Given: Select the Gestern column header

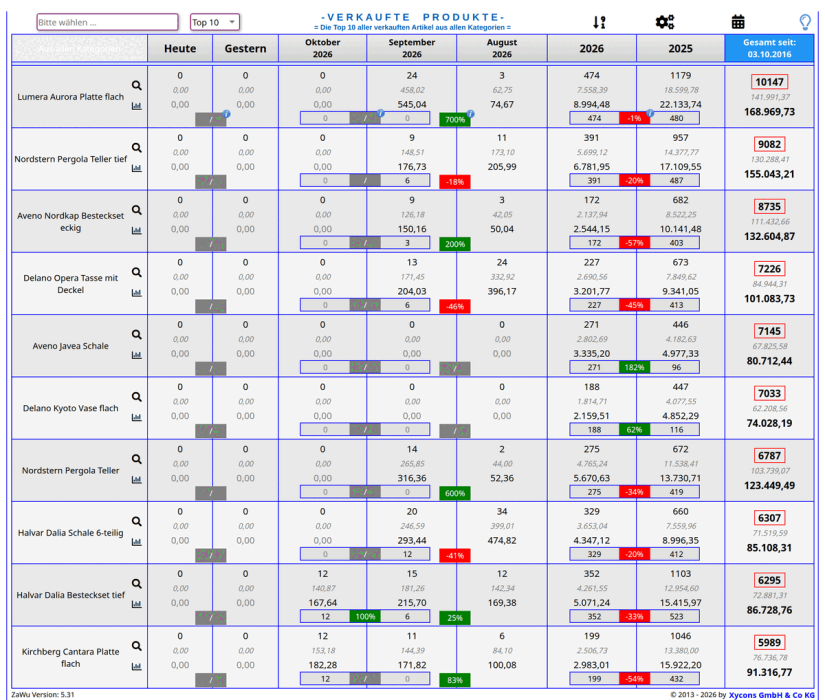Looking at the screenshot, I should point(245,48).
